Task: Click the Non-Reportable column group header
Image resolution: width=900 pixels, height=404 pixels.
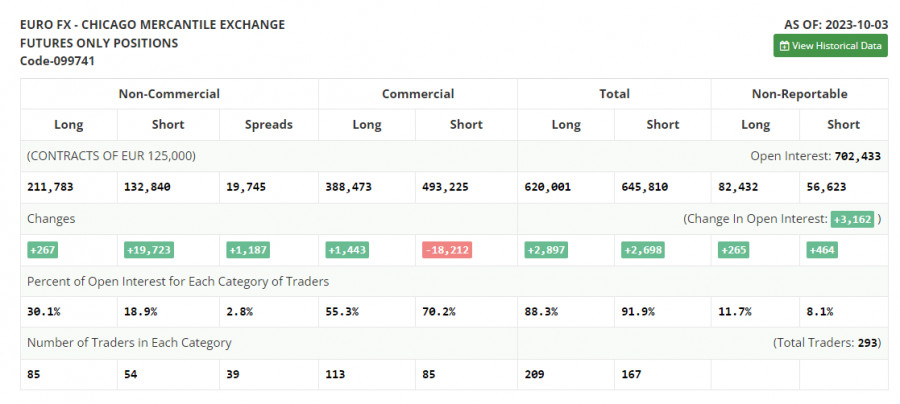Action: (x=799, y=94)
